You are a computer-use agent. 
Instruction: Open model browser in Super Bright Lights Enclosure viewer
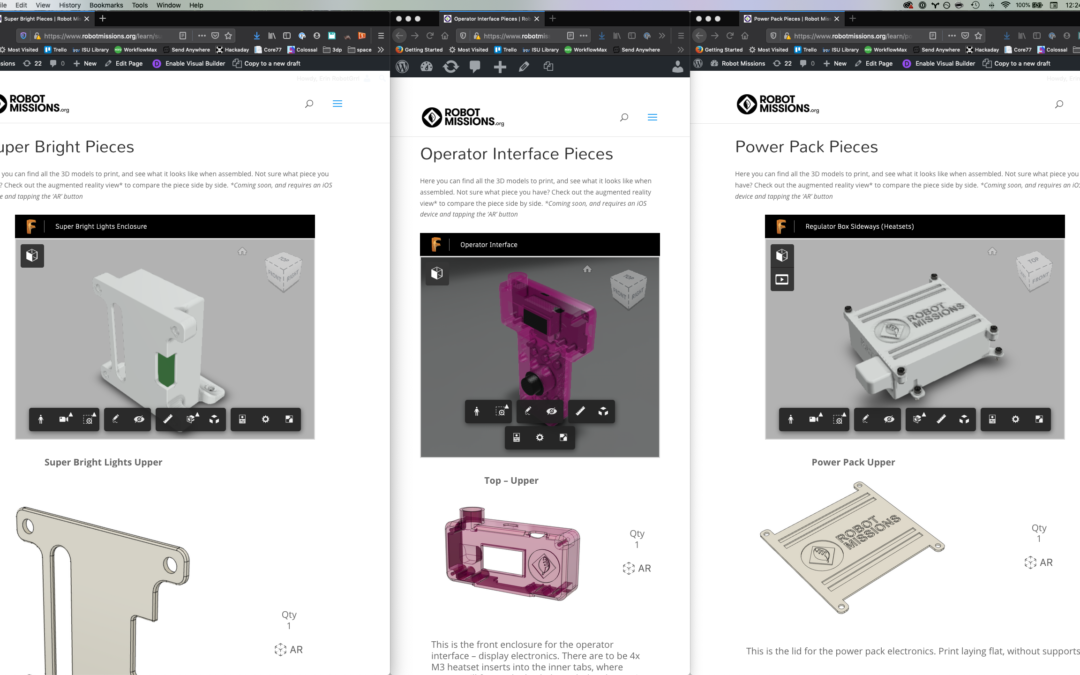[32, 256]
